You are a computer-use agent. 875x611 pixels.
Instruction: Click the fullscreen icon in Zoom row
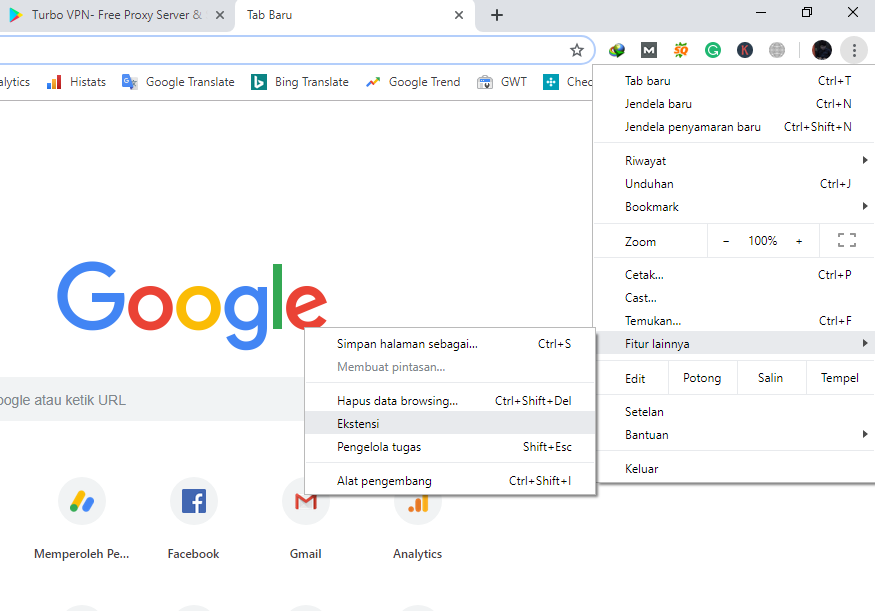tap(847, 240)
